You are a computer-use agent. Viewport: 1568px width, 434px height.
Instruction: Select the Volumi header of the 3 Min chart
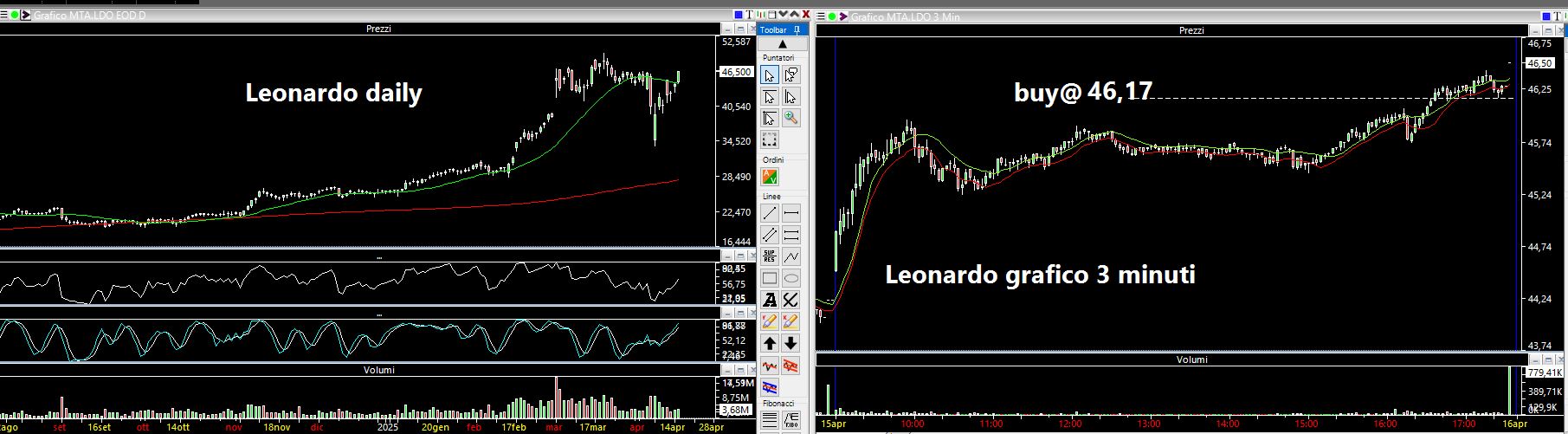1191,360
